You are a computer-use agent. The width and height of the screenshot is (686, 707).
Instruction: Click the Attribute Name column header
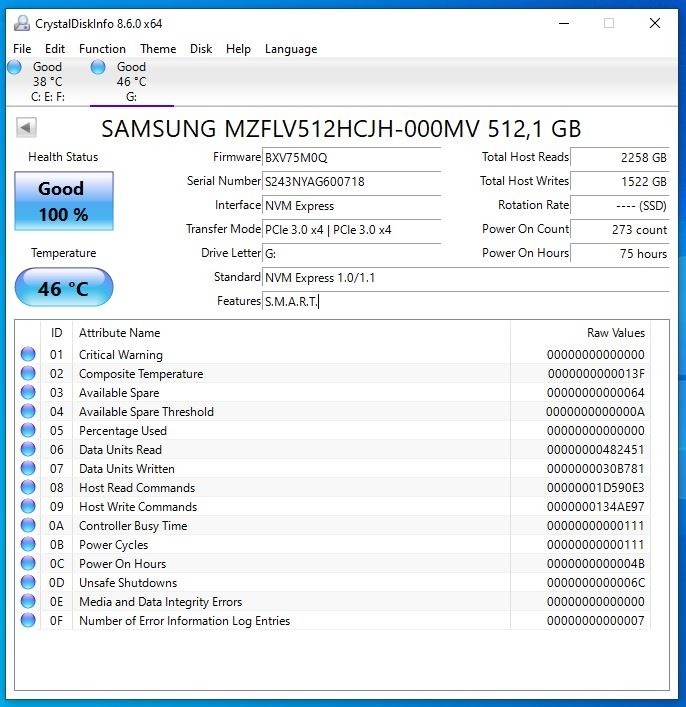point(291,333)
